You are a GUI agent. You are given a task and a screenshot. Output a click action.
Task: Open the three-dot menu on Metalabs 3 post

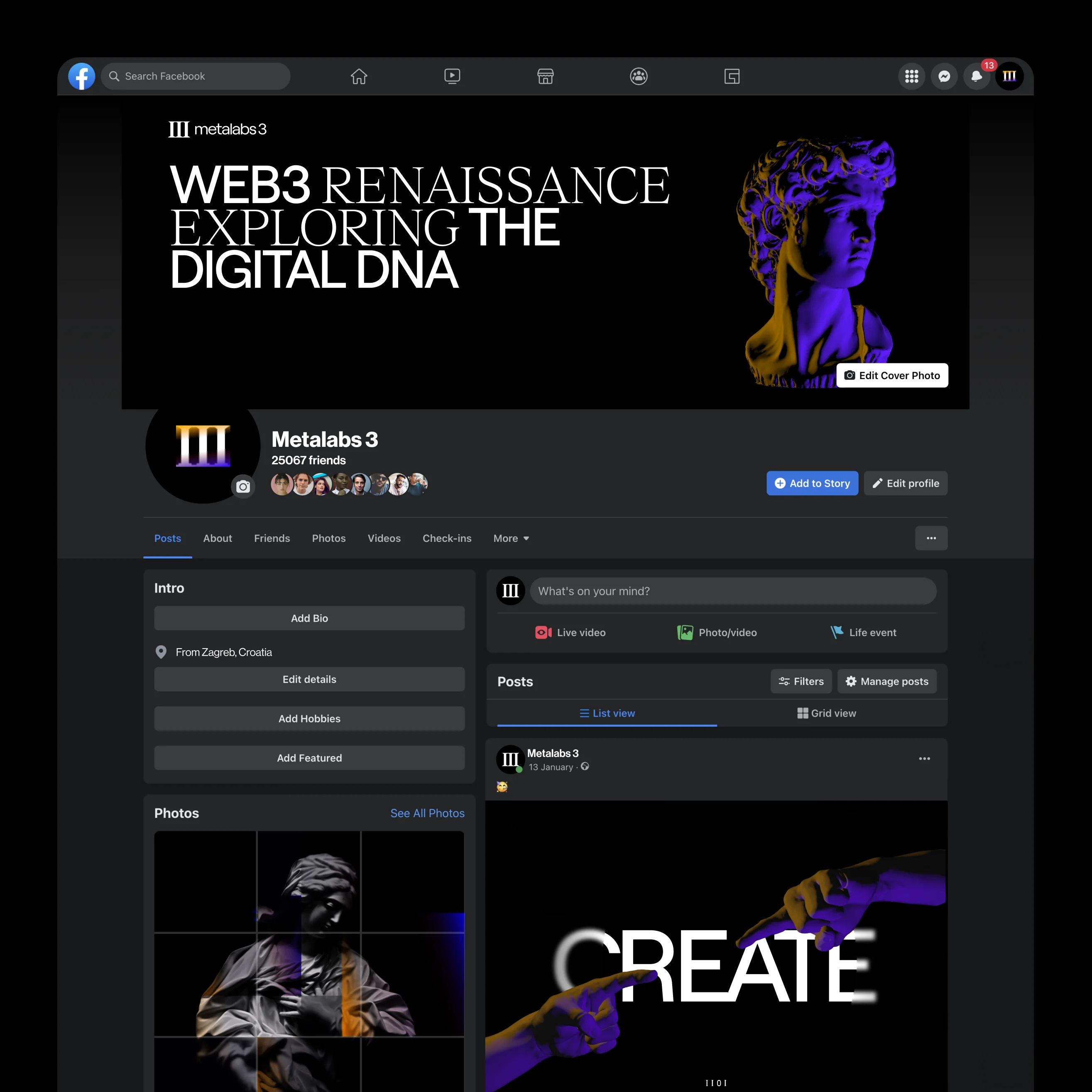click(925, 759)
